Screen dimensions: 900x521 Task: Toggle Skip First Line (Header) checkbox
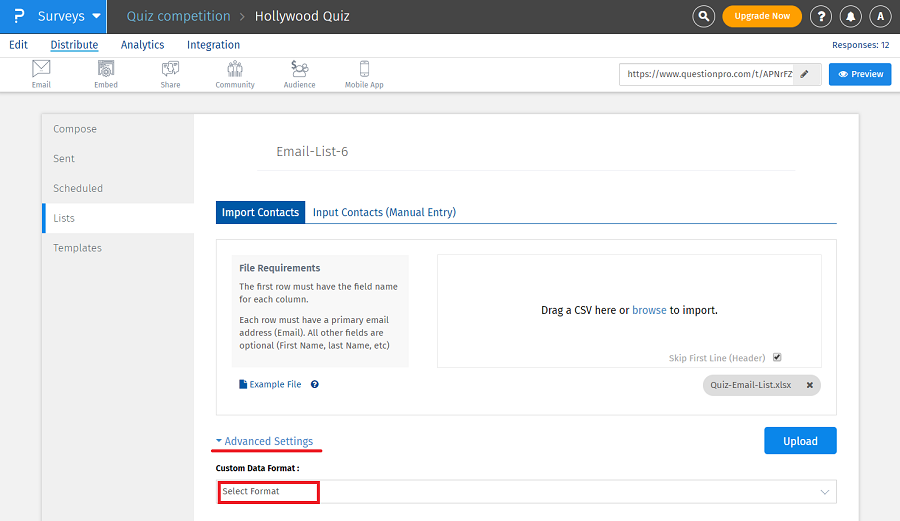click(x=777, y=357)
